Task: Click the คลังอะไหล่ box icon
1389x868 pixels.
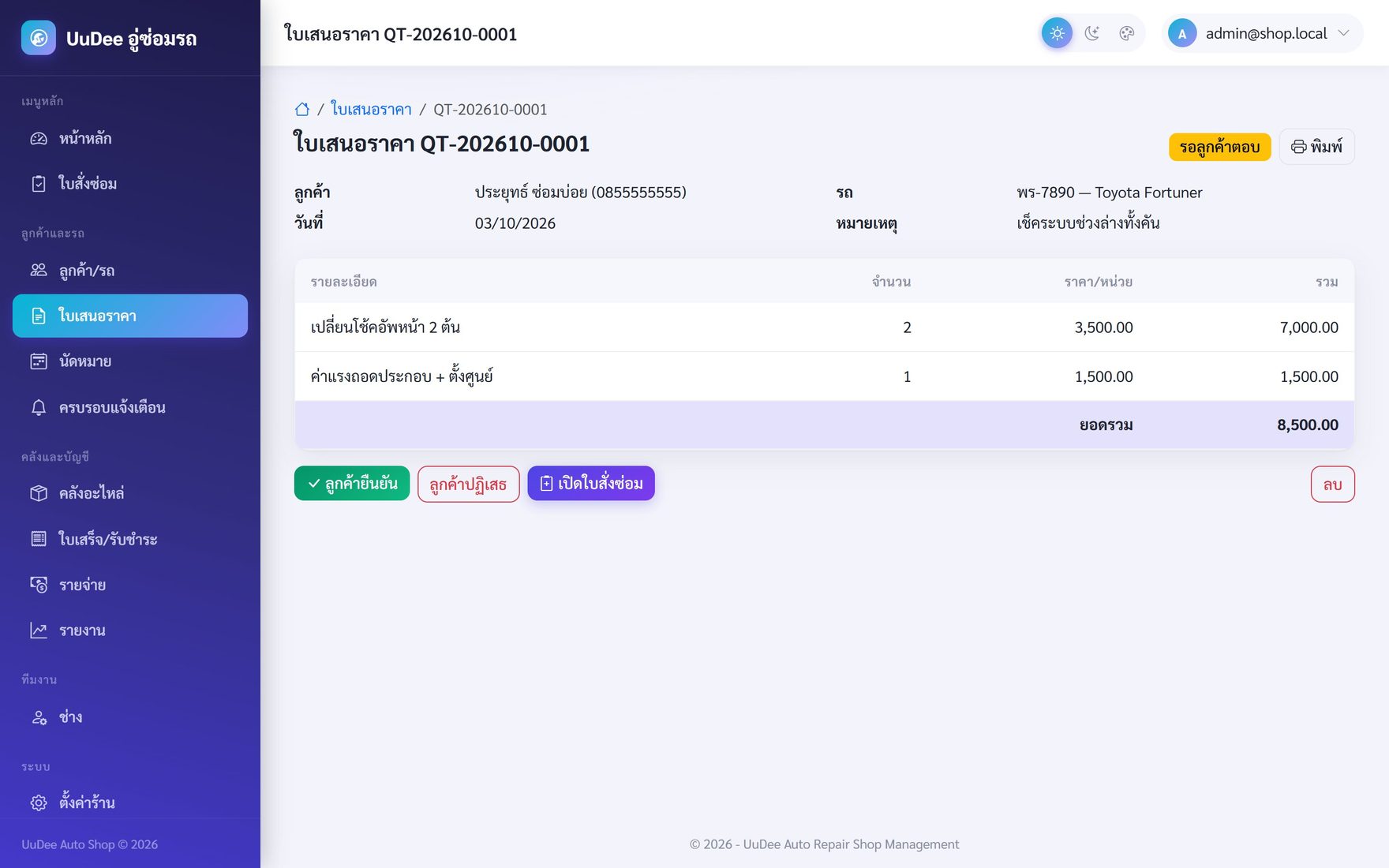Action: point(39,493)
